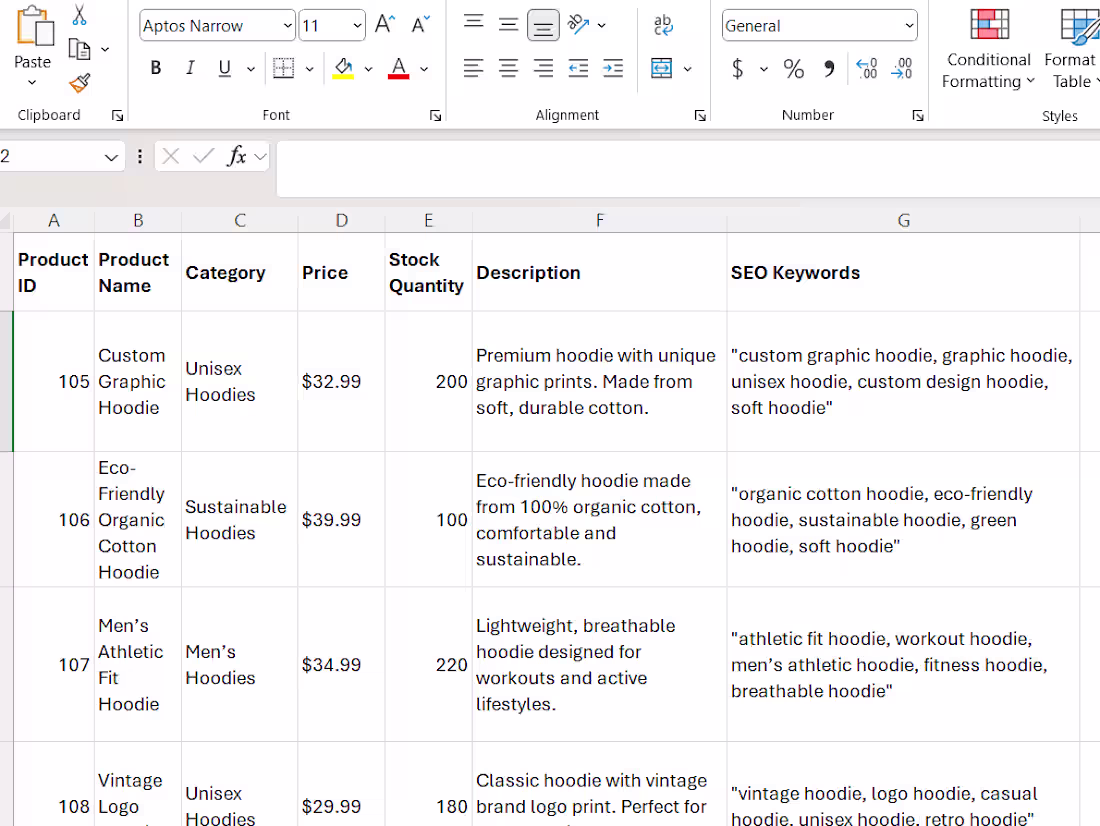Open the font size dropdown
Screen dimensions: 1100x826
pyautogui.click(x=357, y=25)
